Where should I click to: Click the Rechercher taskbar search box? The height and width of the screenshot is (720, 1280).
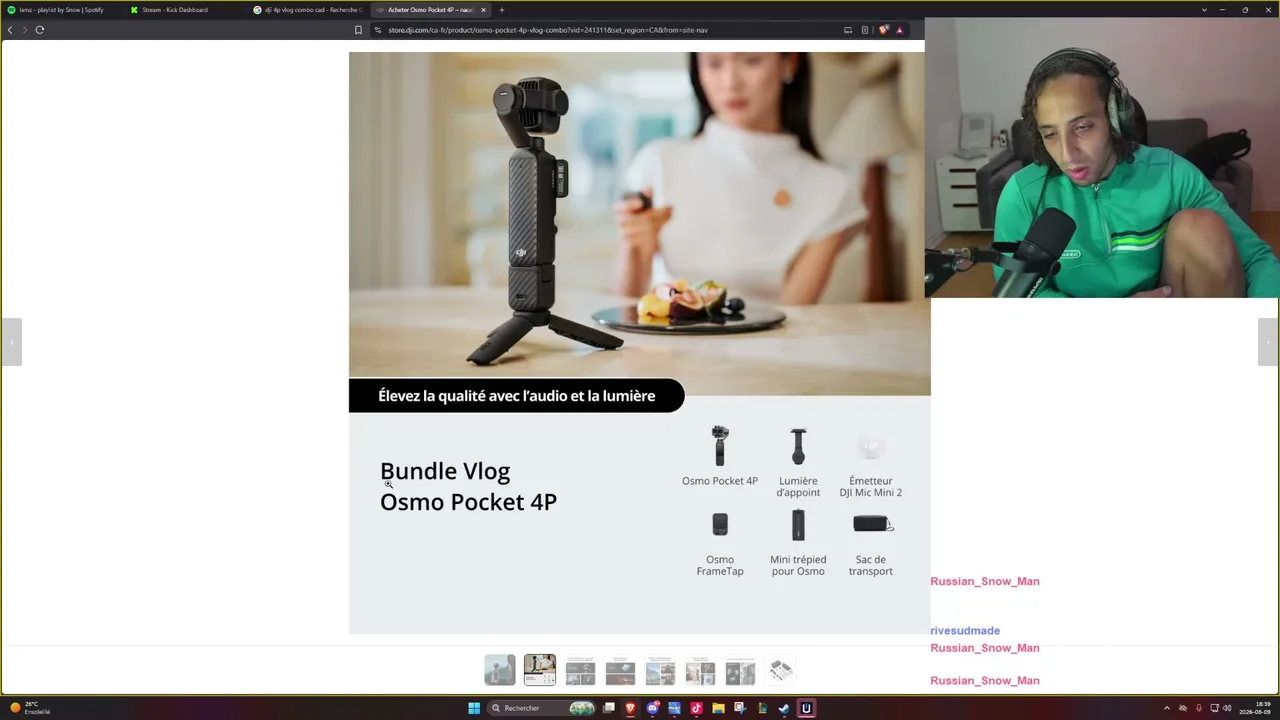click(x=541, y=708)
